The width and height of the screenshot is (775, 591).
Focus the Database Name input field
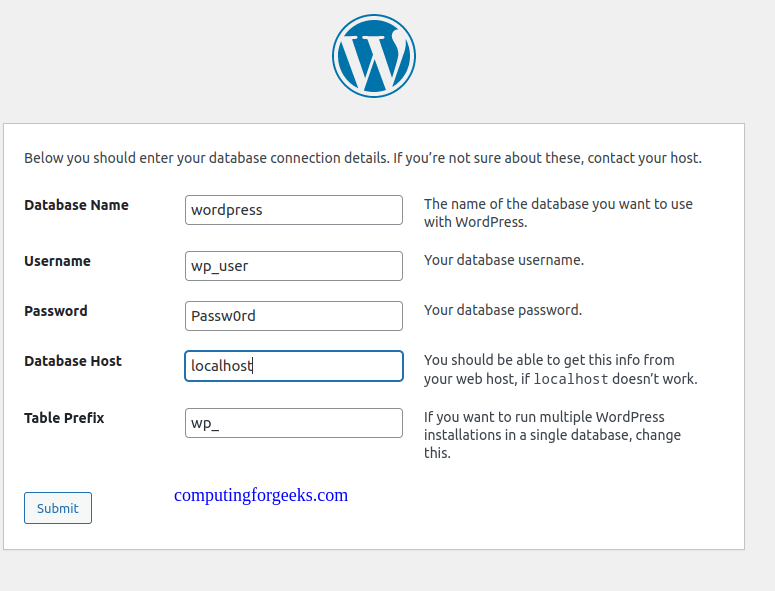point(294,210)
